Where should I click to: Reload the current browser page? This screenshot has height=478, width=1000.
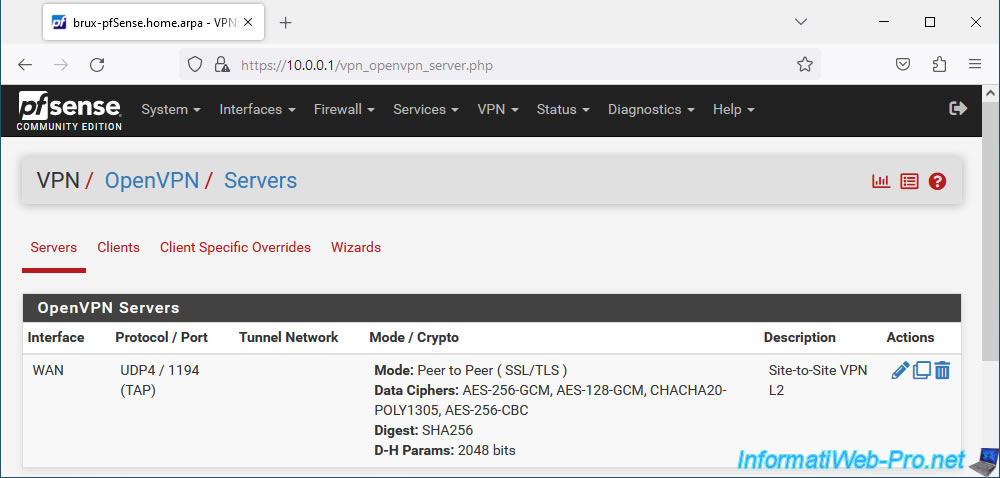tap(97, 64)
